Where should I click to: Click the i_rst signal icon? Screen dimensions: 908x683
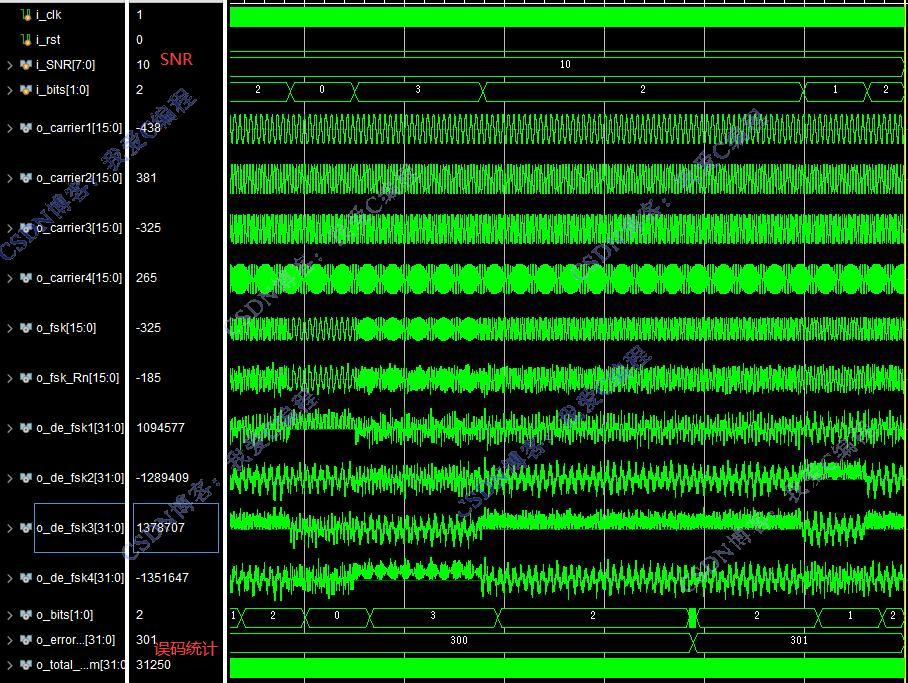pos(25,40)
